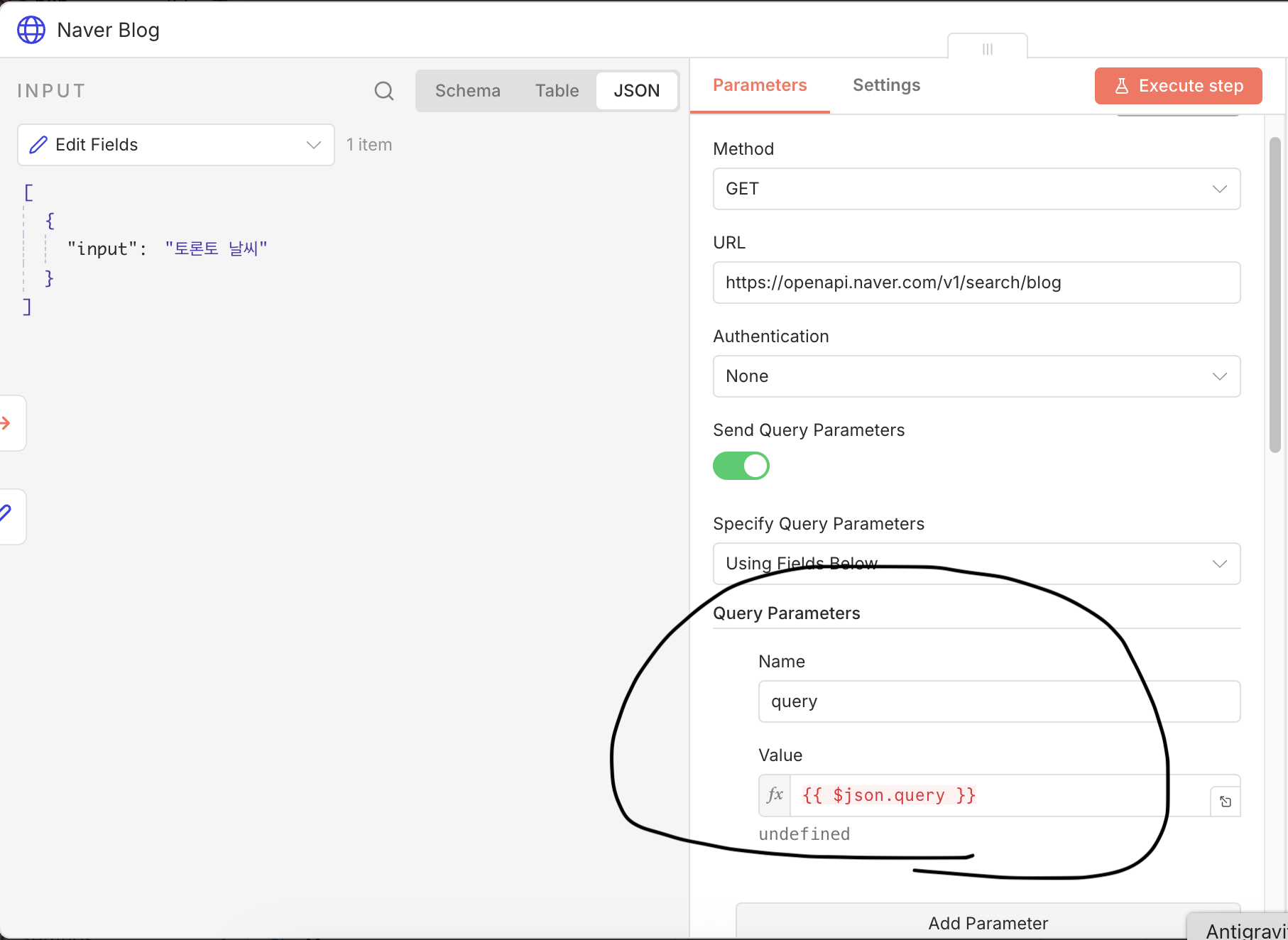Select the red arrow node icon on canvas
Image resolution: width=1288 pixels, height=940 pixels.
click(x=7, y=423)
